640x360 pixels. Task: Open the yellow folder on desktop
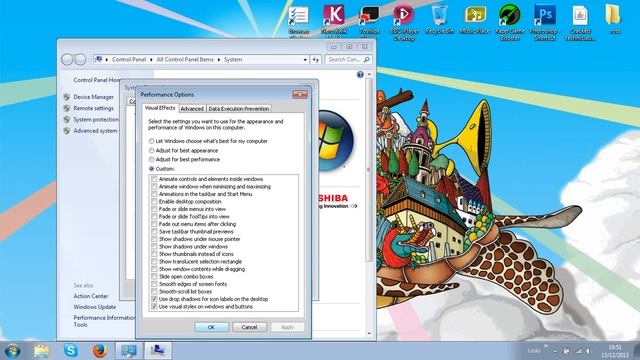(613, 18)
